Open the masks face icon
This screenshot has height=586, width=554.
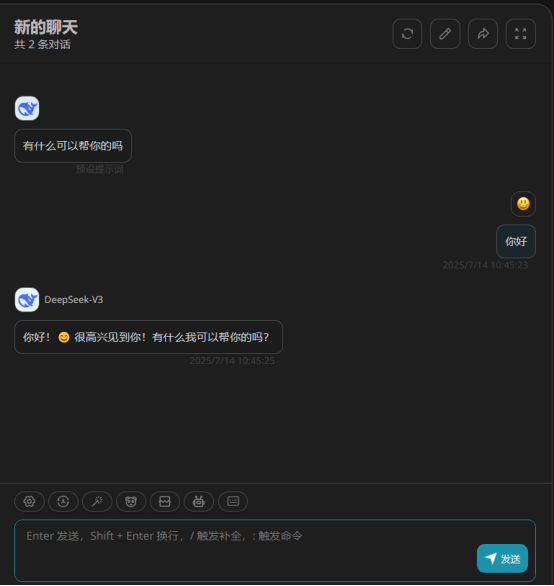pyautogui.click(x=131, y=501)
